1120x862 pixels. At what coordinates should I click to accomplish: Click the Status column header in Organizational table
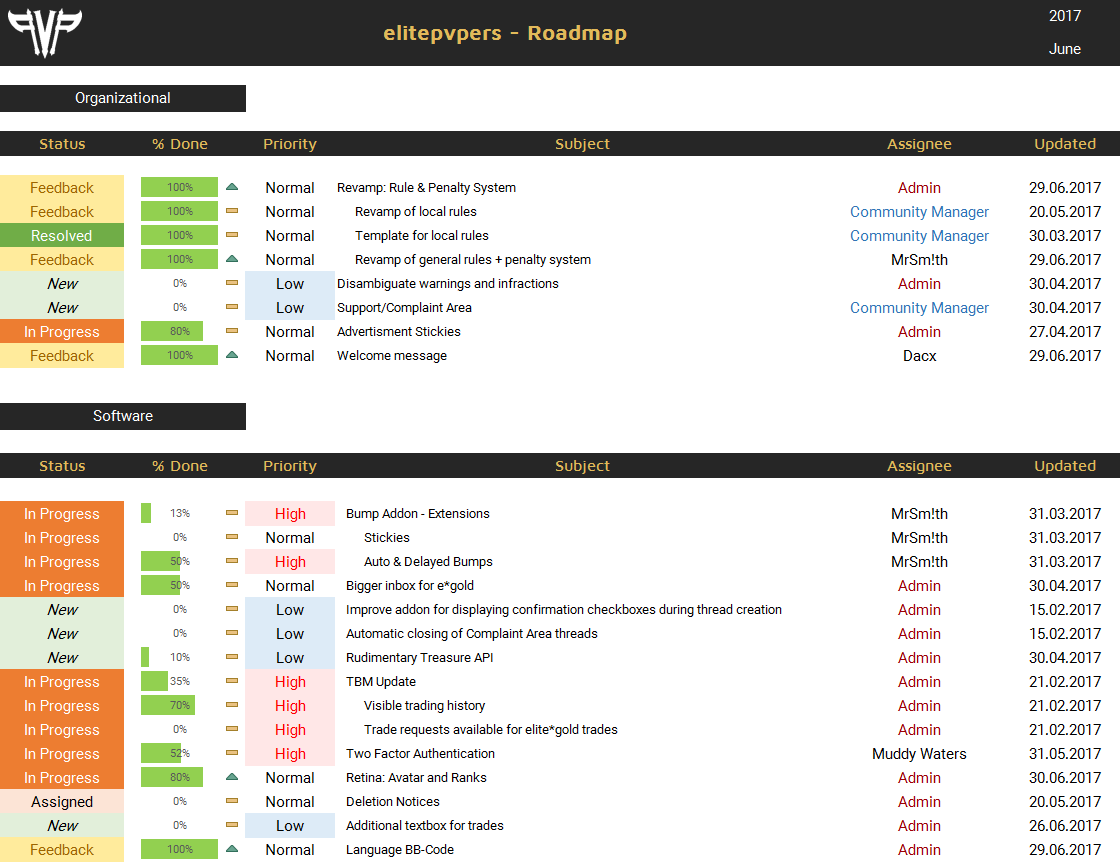[x=62, y=144]
